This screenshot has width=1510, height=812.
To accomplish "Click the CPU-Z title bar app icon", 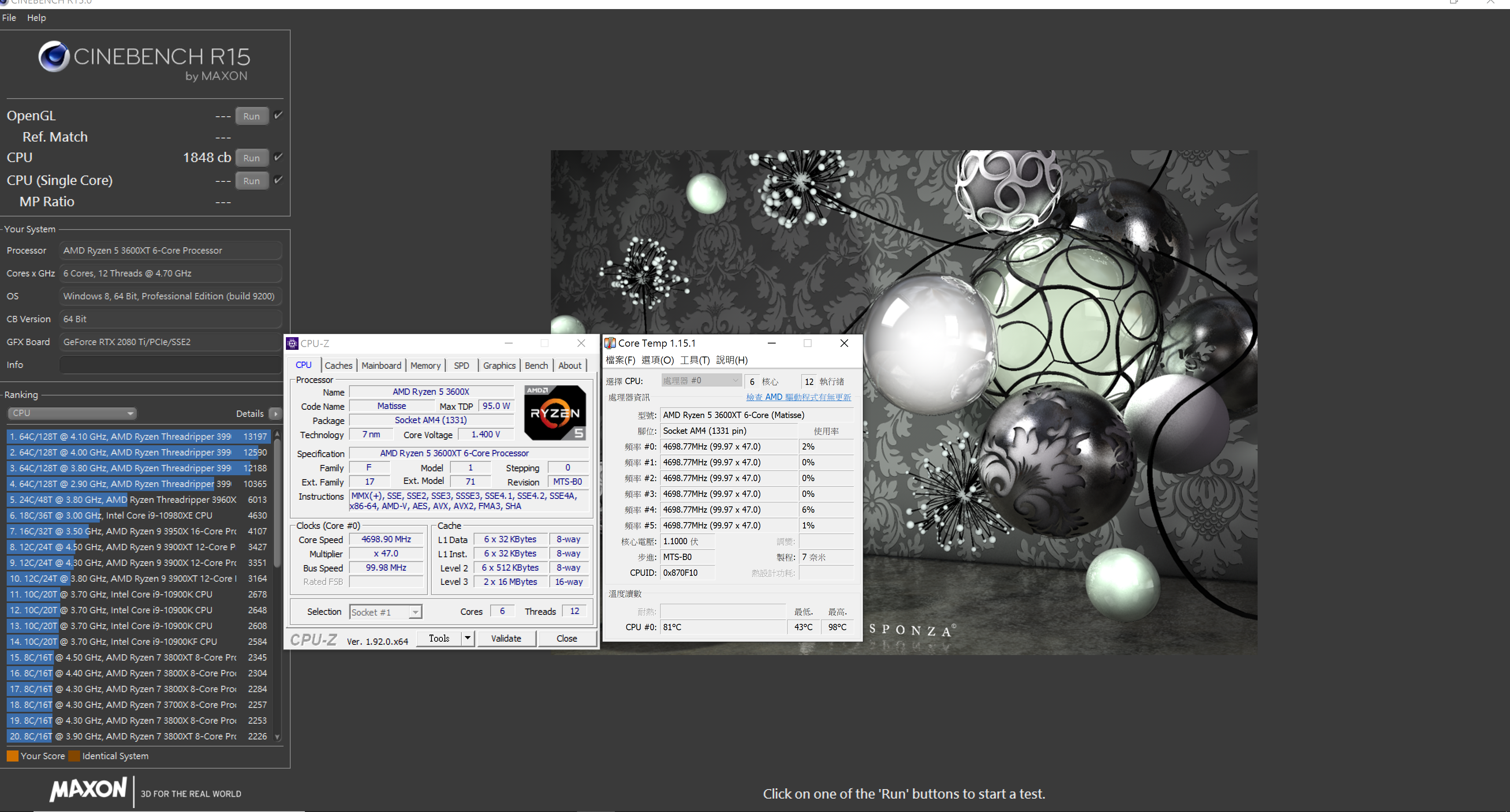I will [292, 343].
